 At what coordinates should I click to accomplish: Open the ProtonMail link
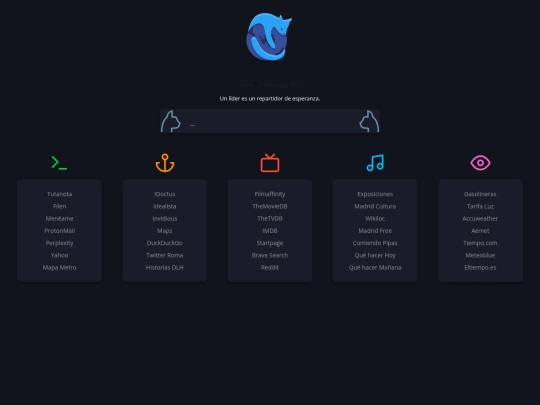[59, 231]
